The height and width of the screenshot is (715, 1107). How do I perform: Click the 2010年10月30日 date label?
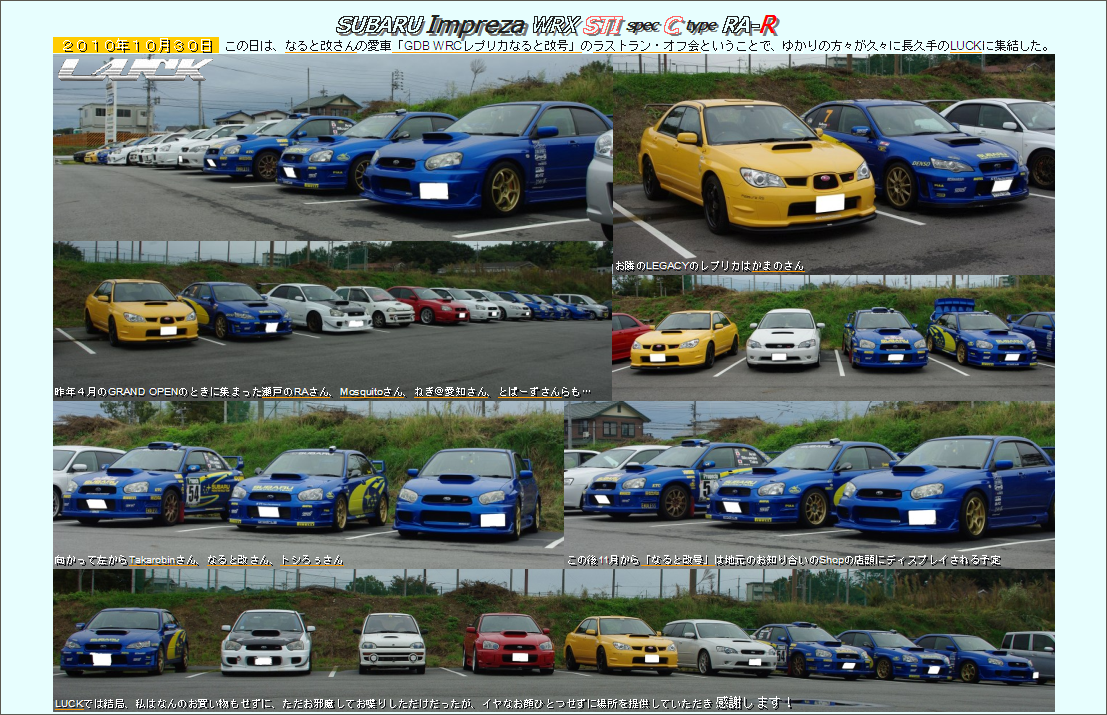(135, 46)
